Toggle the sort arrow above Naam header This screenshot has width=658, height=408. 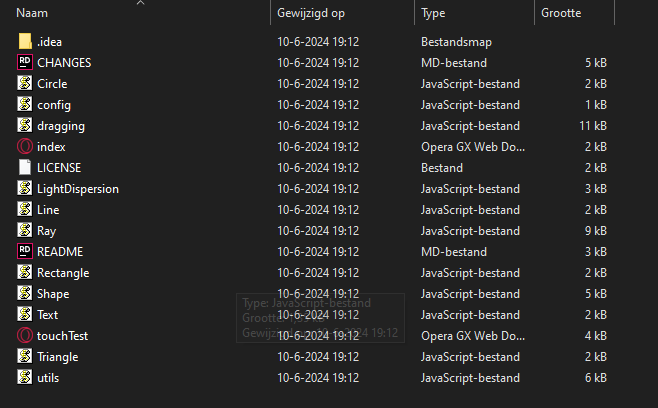[x=140, y=3]
